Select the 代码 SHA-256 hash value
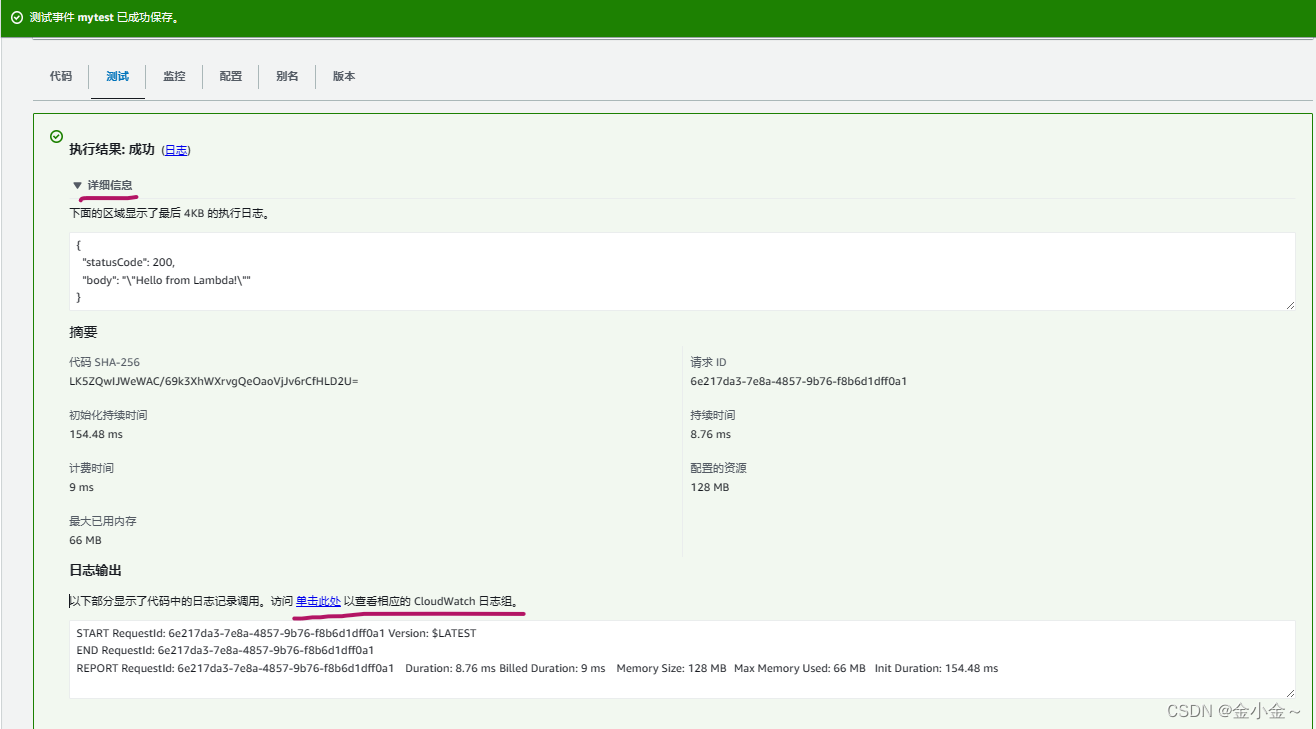The height and width of the screenshot is (729, 1316). (x=214, y=381)
